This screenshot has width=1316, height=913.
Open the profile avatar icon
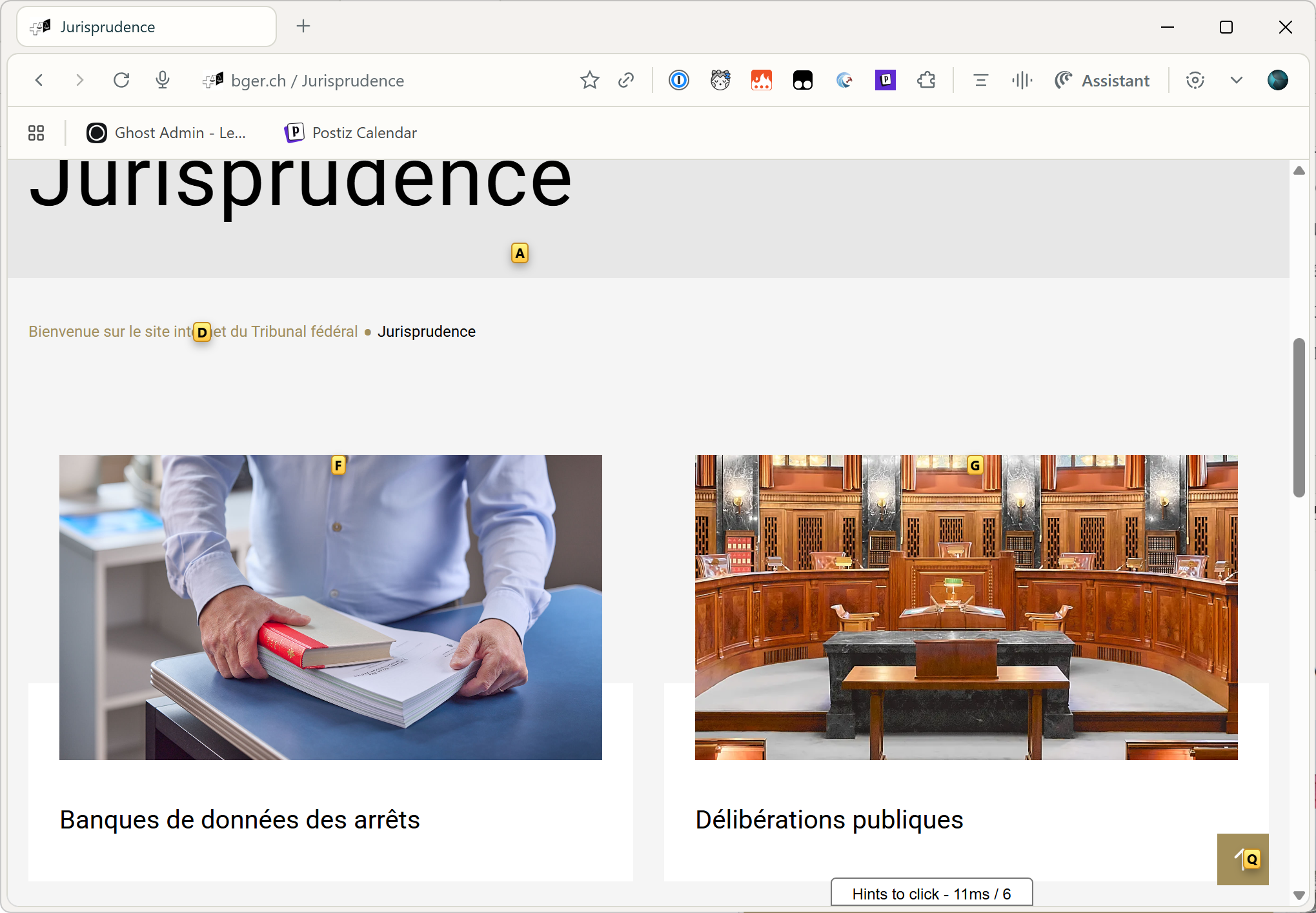(x=1277, y=81)
